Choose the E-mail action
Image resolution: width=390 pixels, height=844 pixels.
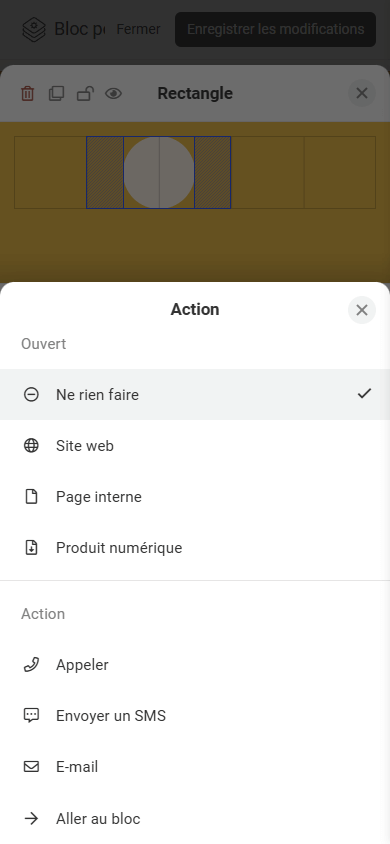[x=195, y=766]
